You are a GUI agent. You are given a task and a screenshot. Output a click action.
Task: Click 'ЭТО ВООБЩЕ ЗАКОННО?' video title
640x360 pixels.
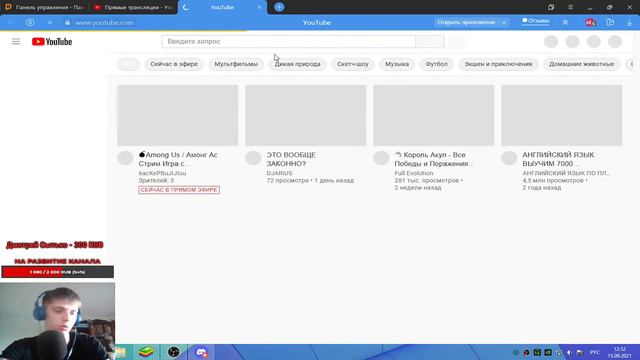pos(291,159)
